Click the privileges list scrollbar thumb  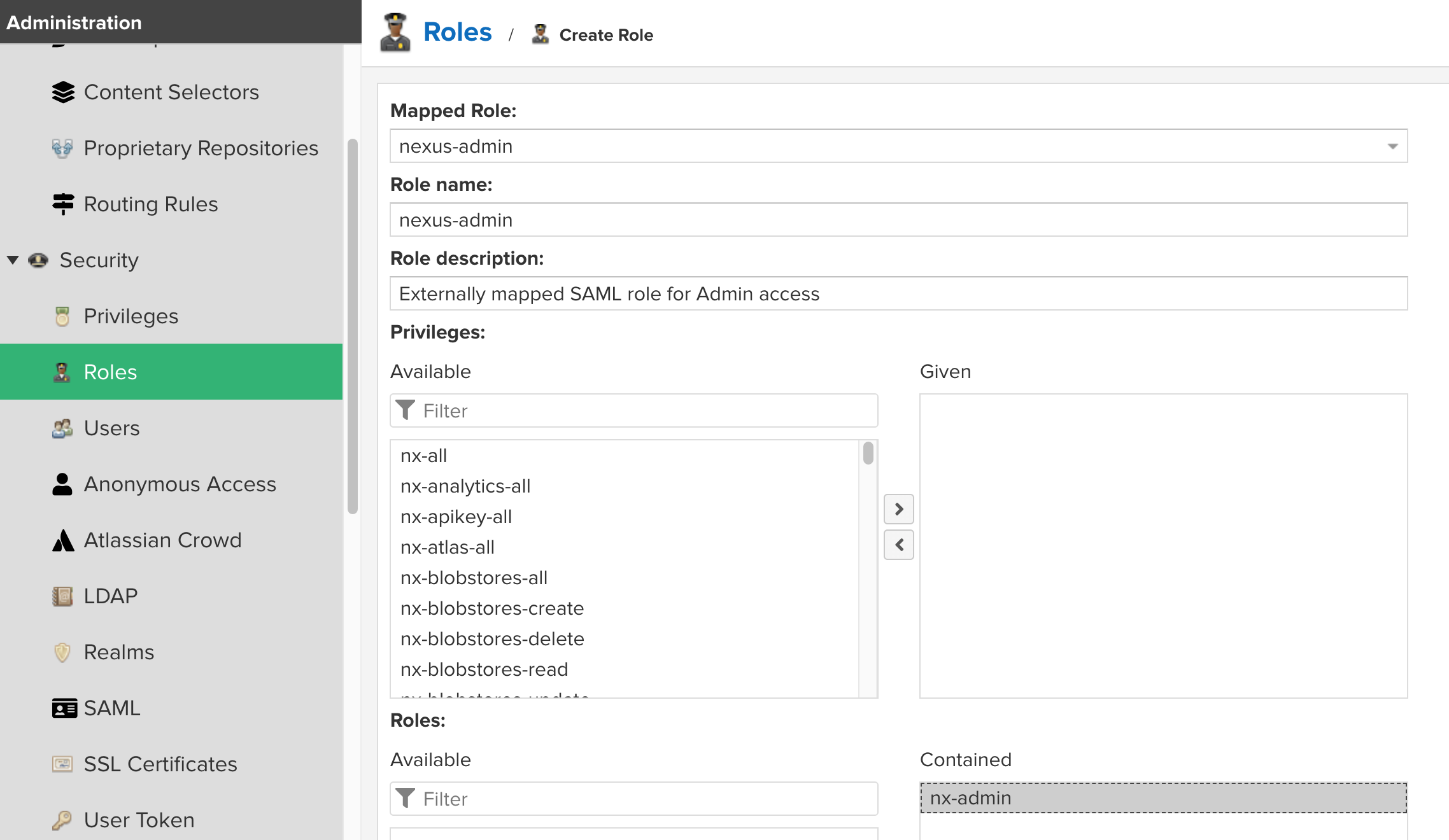click(868, 454)
